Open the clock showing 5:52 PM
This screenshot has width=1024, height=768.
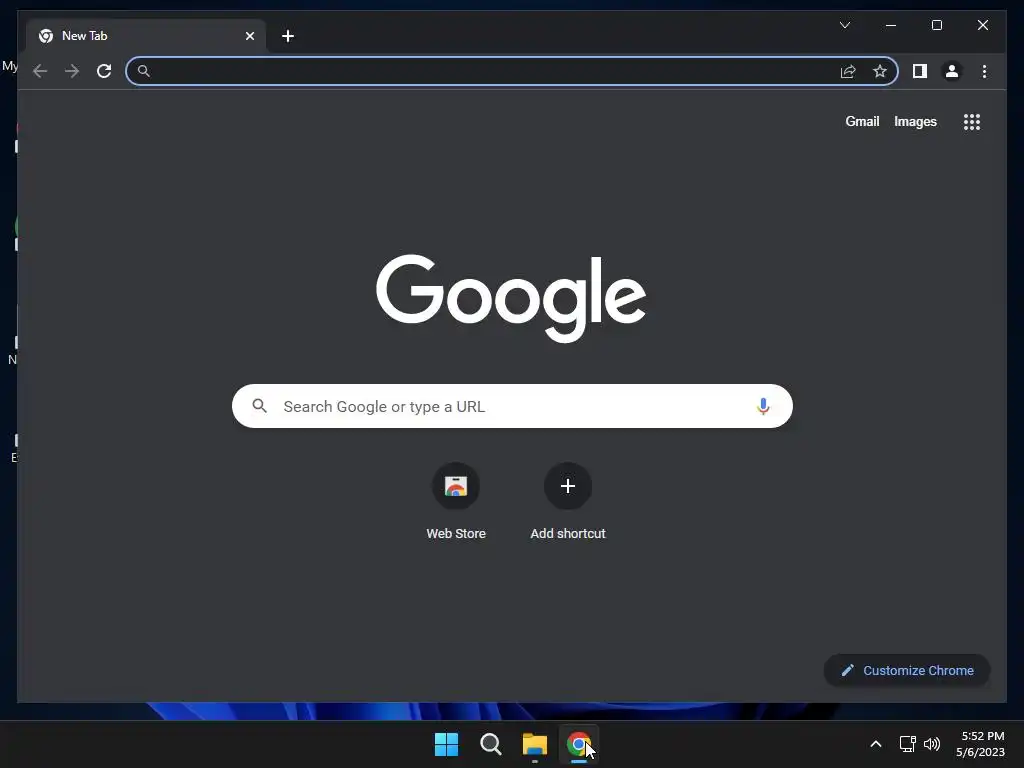point(980,744)
